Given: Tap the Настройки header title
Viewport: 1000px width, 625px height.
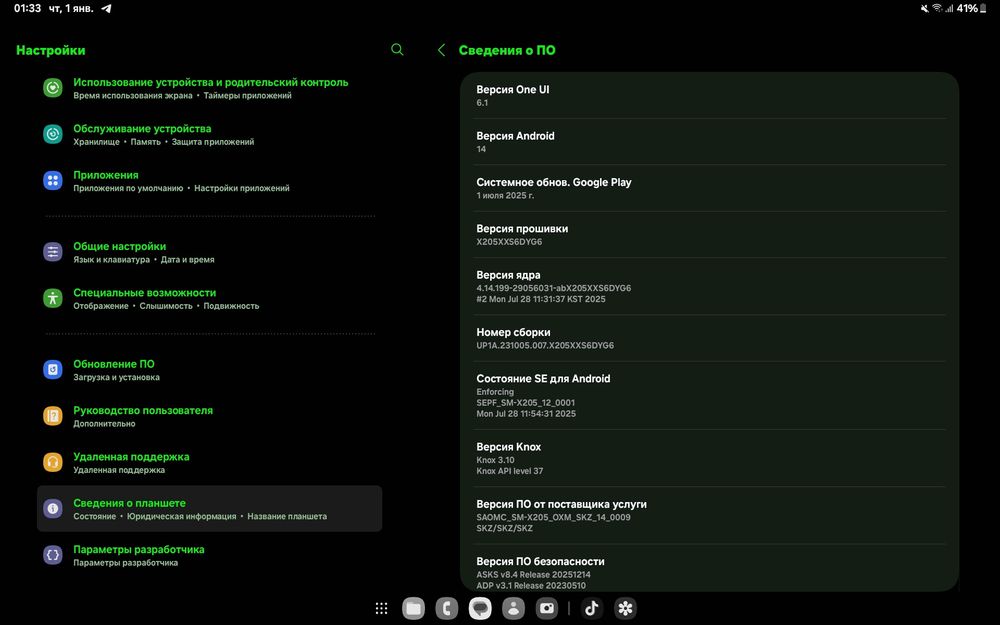Looking at the screenshot, I should [x=50, y=50].
